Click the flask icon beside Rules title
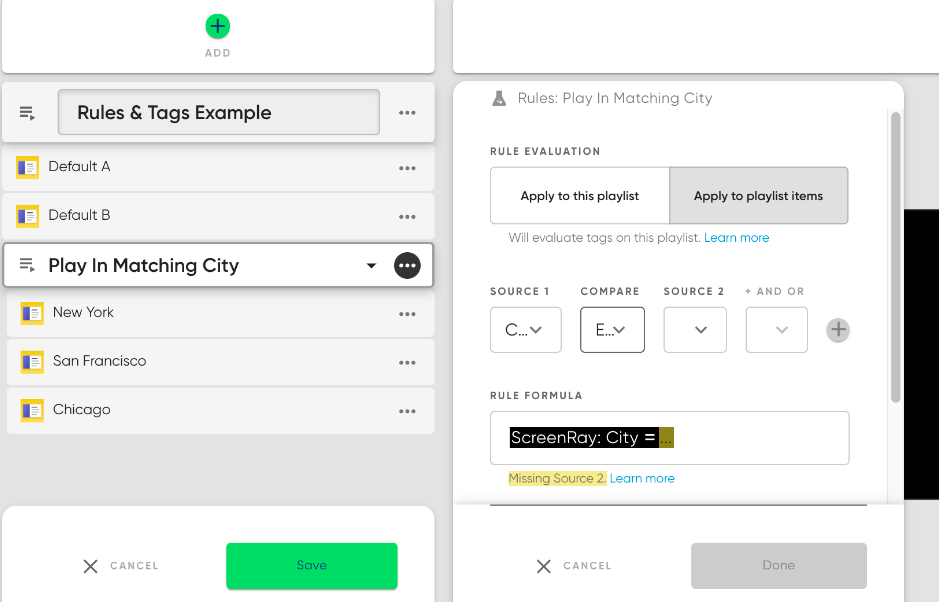Image resolution: width=939 pixels, height=602 pixels. tap(499, 98)
